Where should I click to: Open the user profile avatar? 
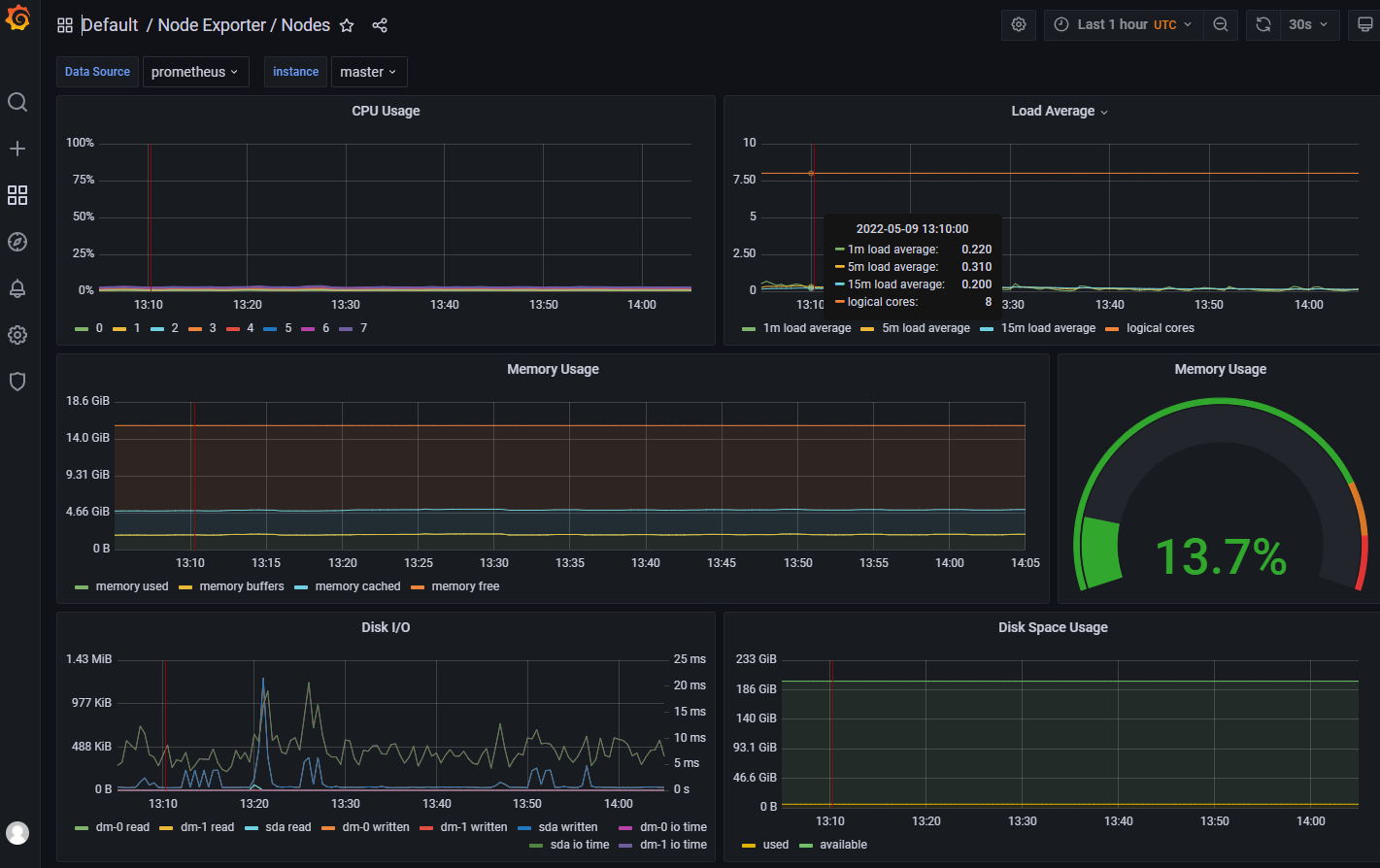[17, 833]
